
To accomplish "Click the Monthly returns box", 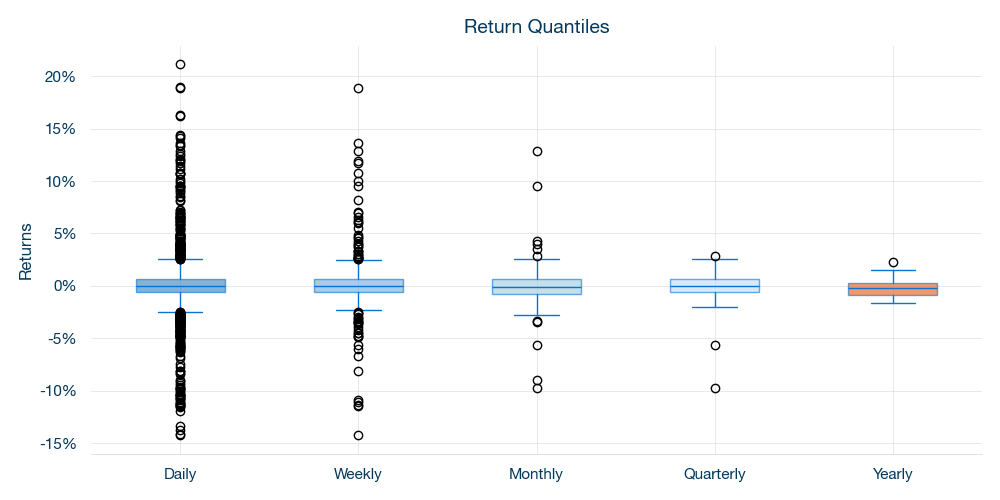I will coord(537,287).
